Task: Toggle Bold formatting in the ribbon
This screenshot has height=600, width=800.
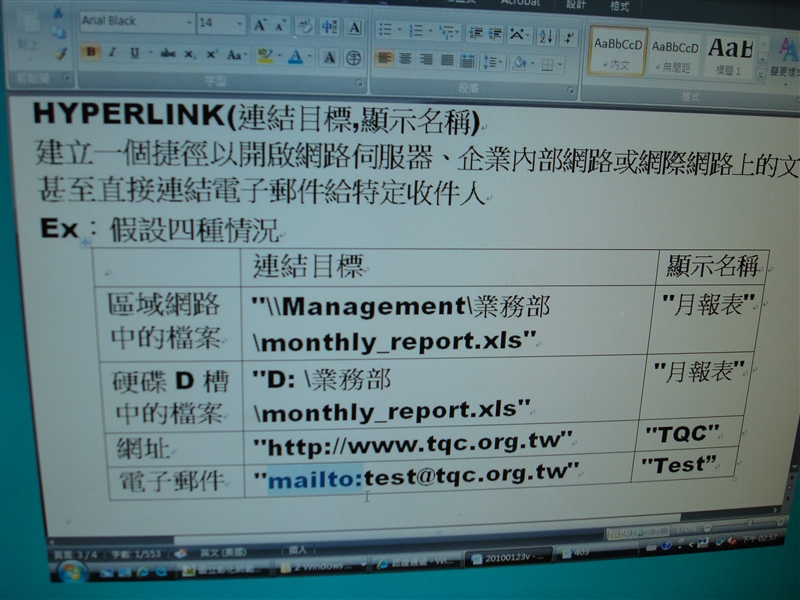Action: (91, 52)
